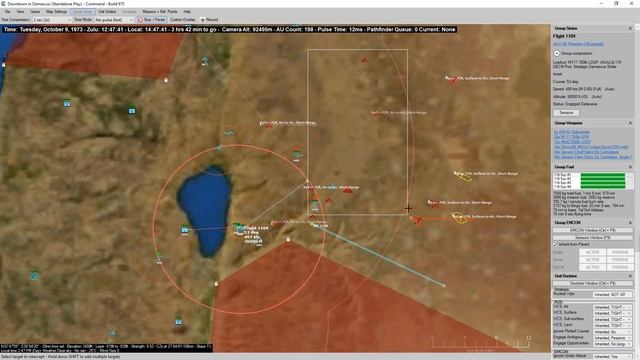The height and width of the screenshot is (360, 640).
Task: Set OECM EMCON to ACTIVE
Action: pyautogui.click(x=592, y=267)
